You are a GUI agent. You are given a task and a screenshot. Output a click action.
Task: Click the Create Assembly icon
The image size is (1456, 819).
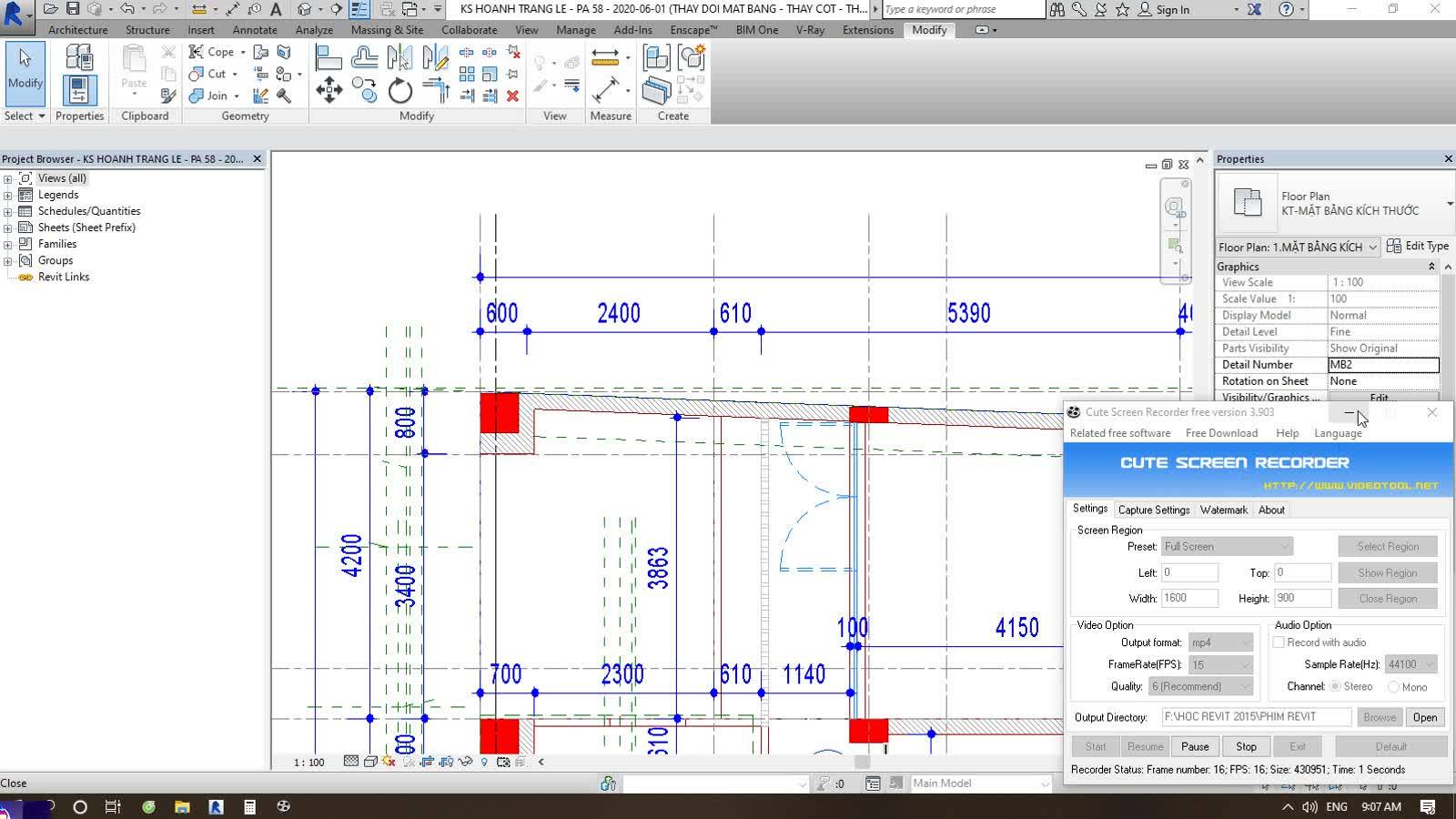tap(656, 58)
